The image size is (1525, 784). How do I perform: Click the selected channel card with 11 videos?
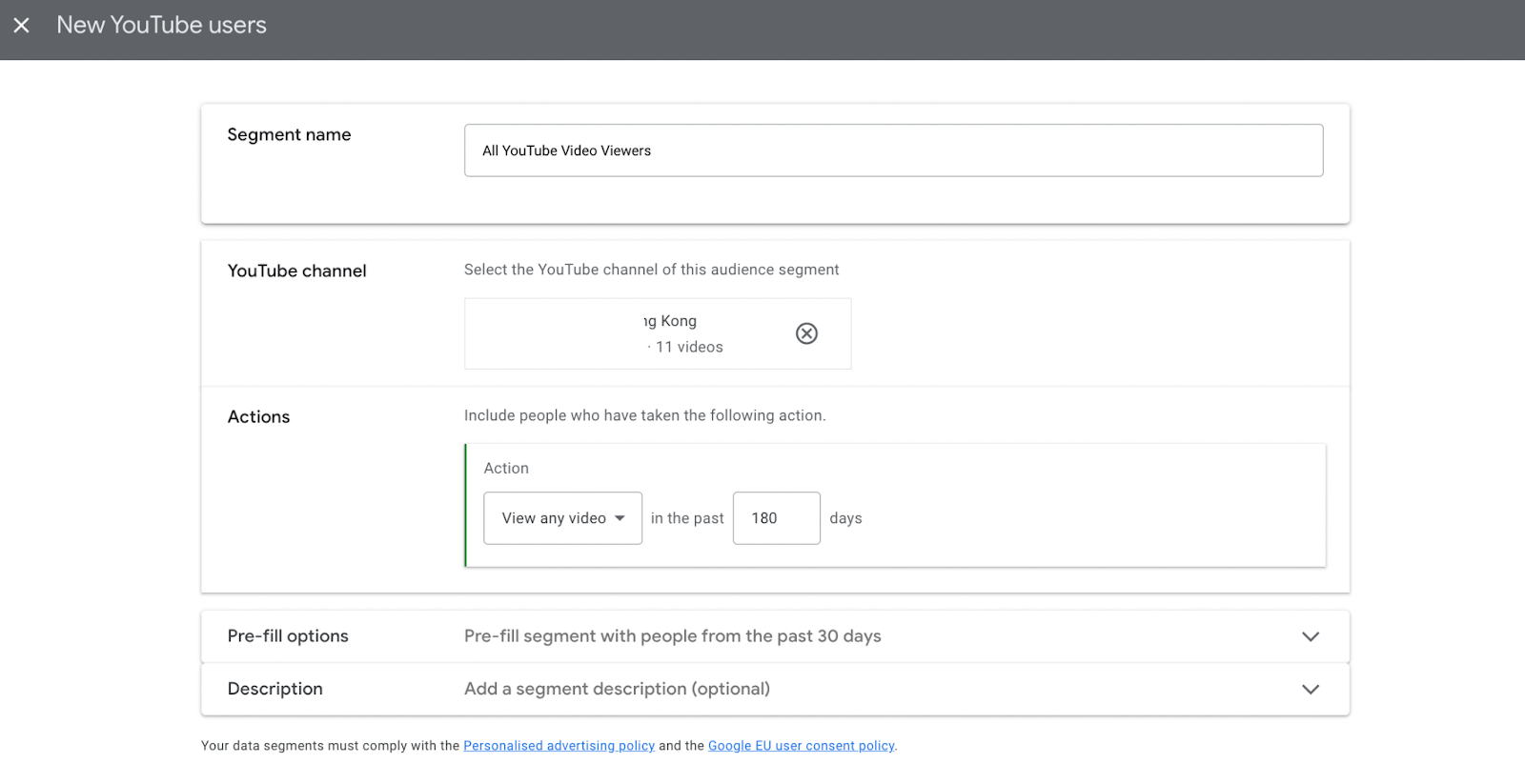[x=658, y=333]
